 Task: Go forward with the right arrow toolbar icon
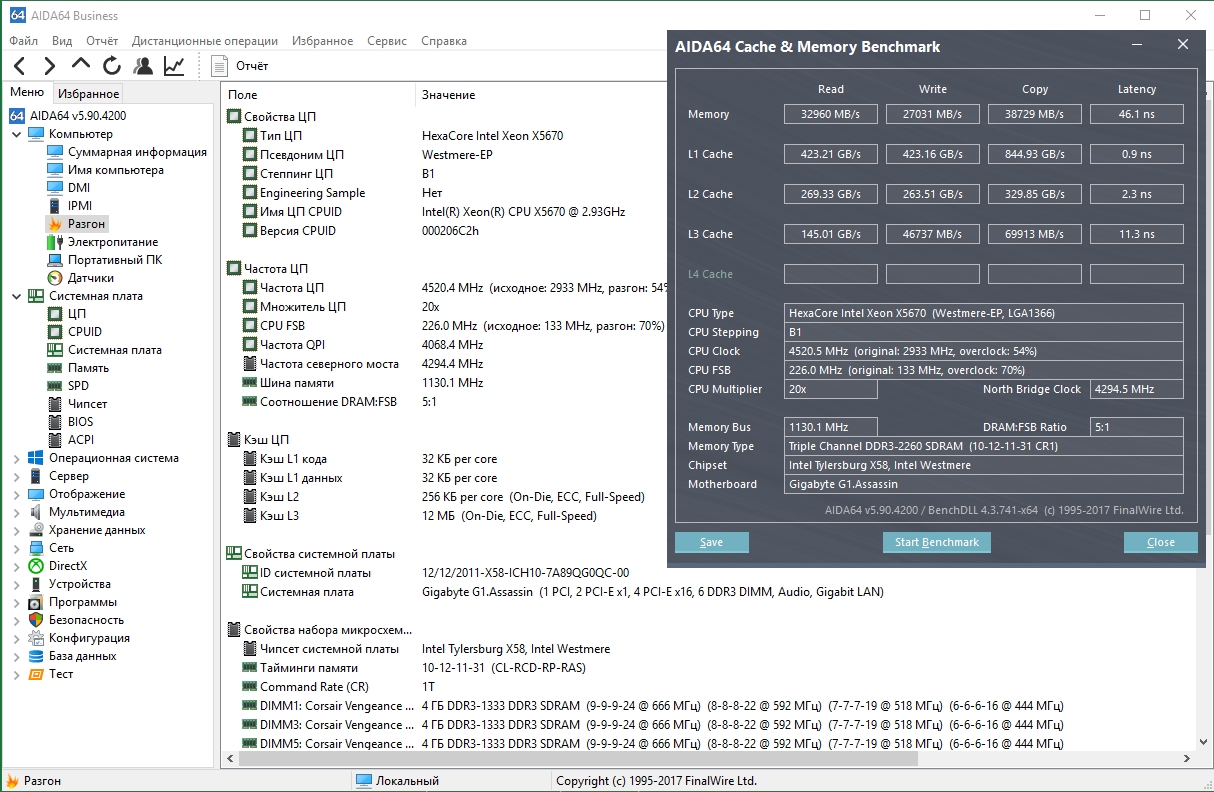(x=49, y=66)
